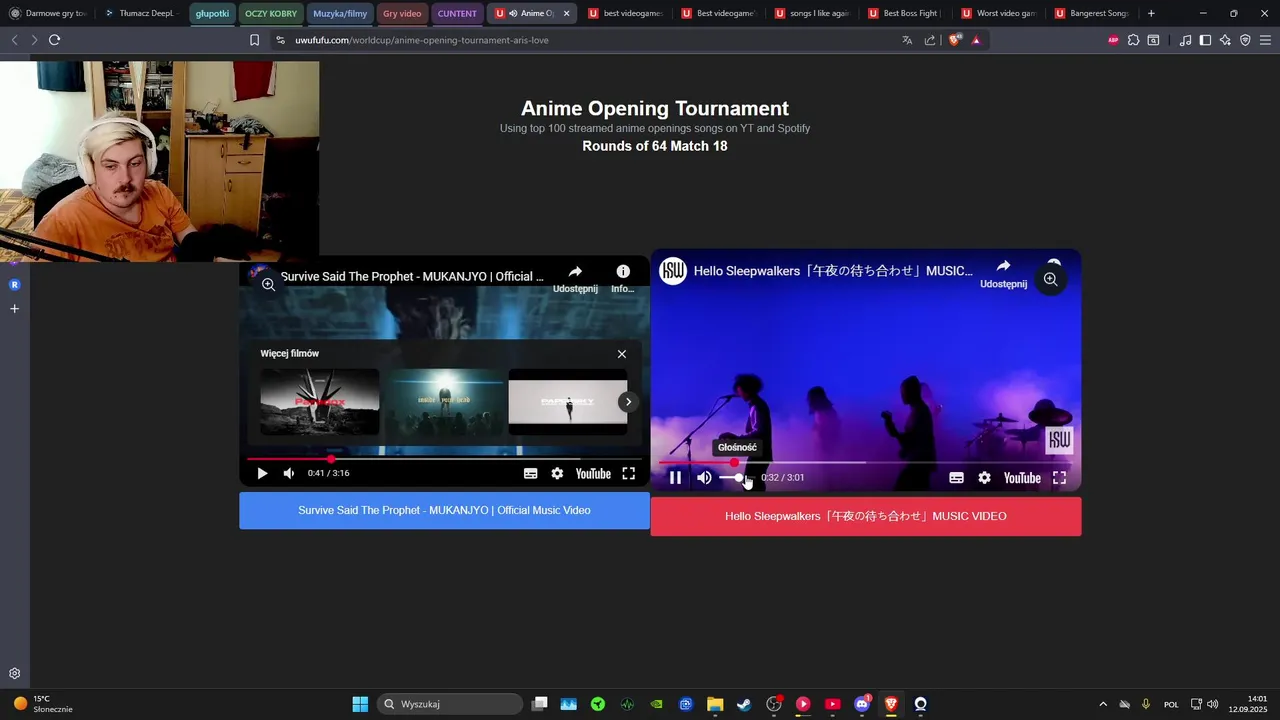Open Discord from the taskbar
1280x720 pixels.
pos(862,704)
